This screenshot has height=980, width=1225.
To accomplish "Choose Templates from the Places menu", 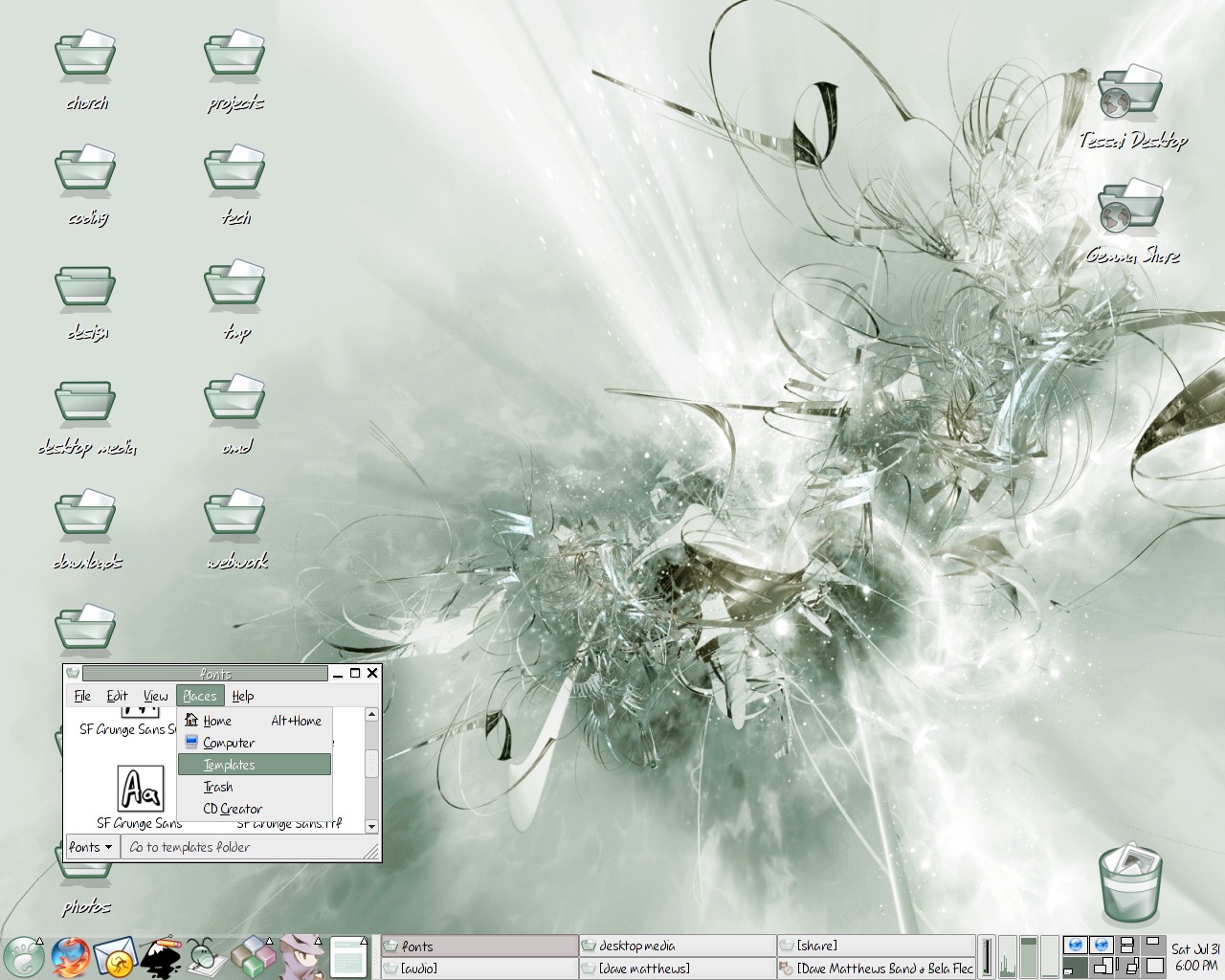I will pos(255,765).
